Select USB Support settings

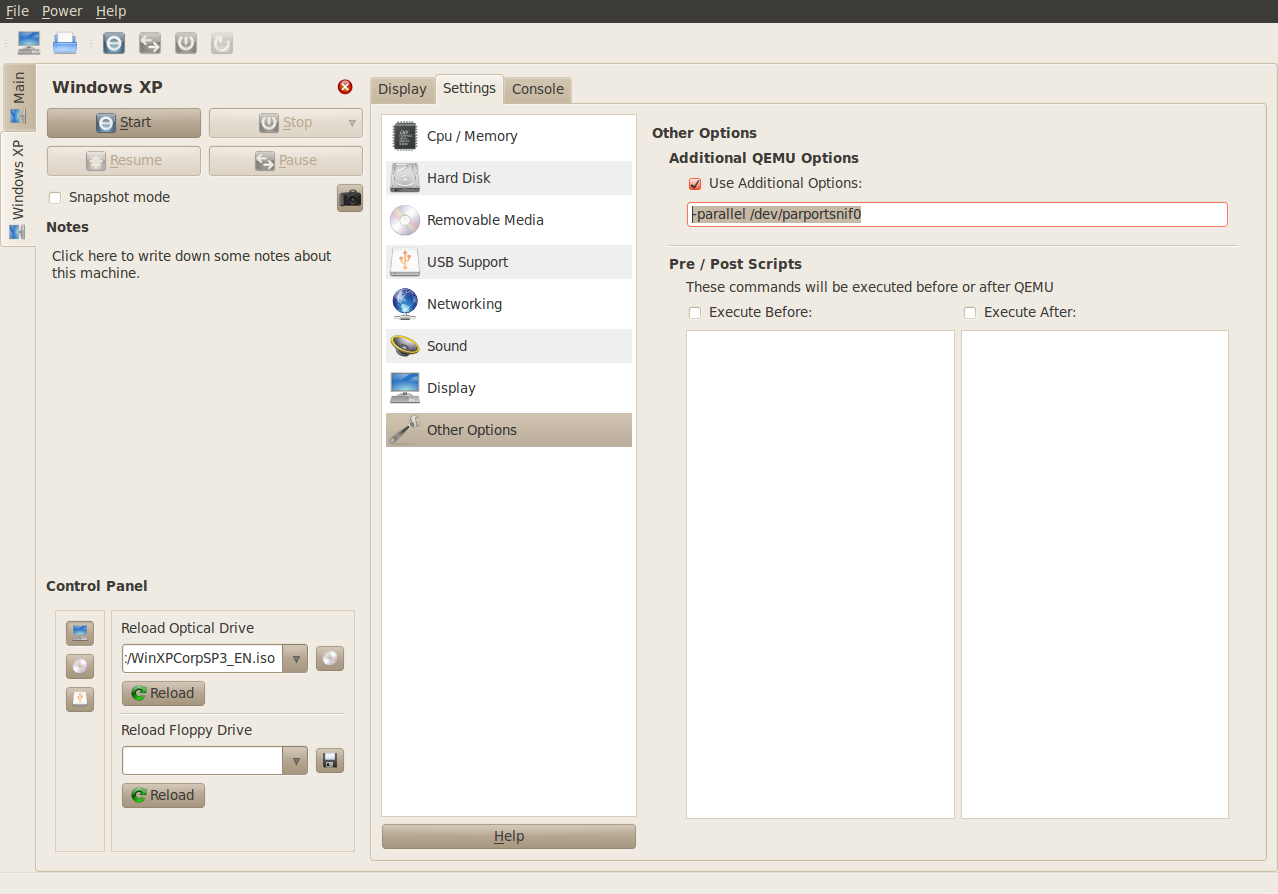[509, 262]
